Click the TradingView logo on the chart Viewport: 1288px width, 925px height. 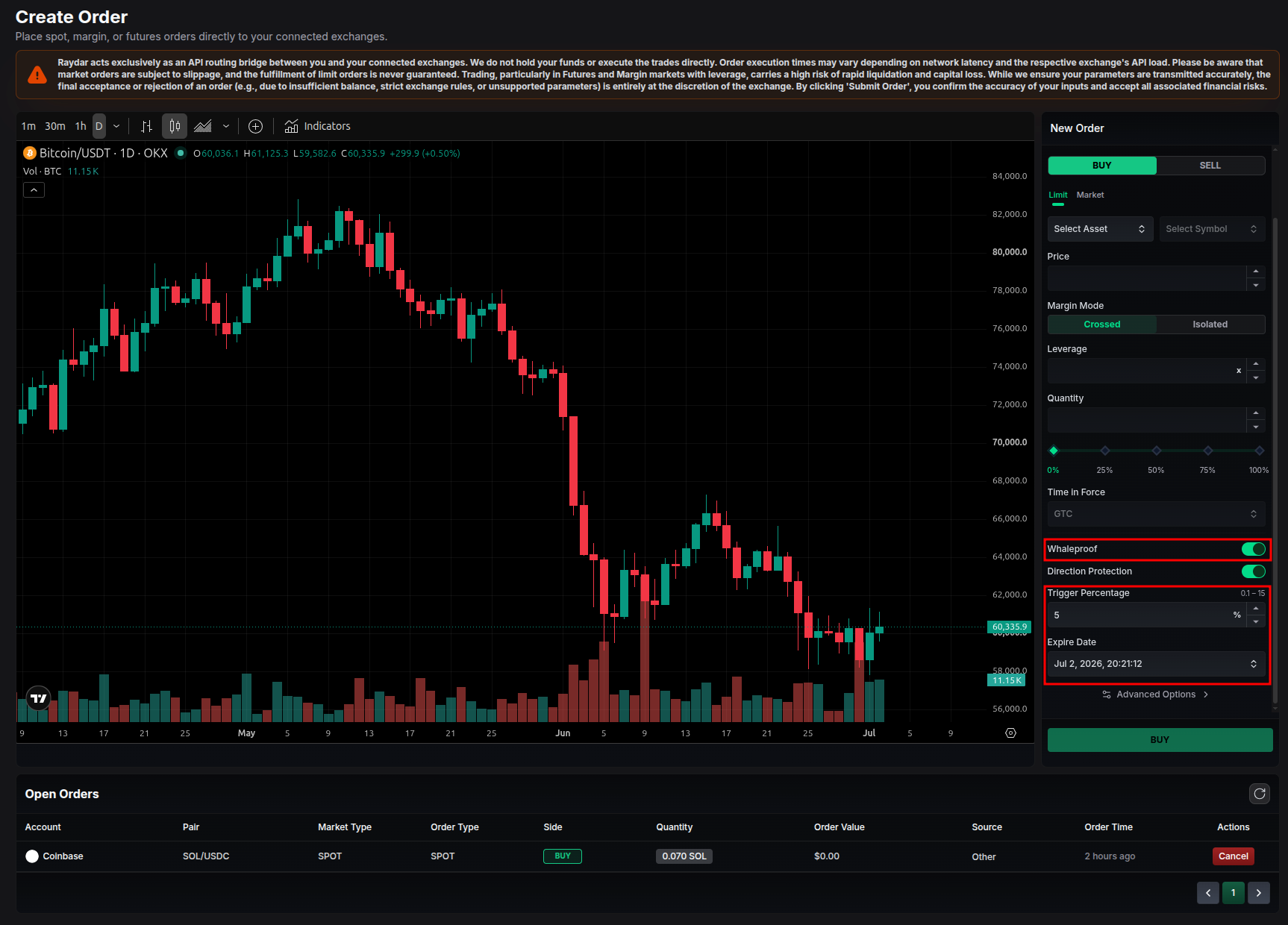tap(39, 698)
